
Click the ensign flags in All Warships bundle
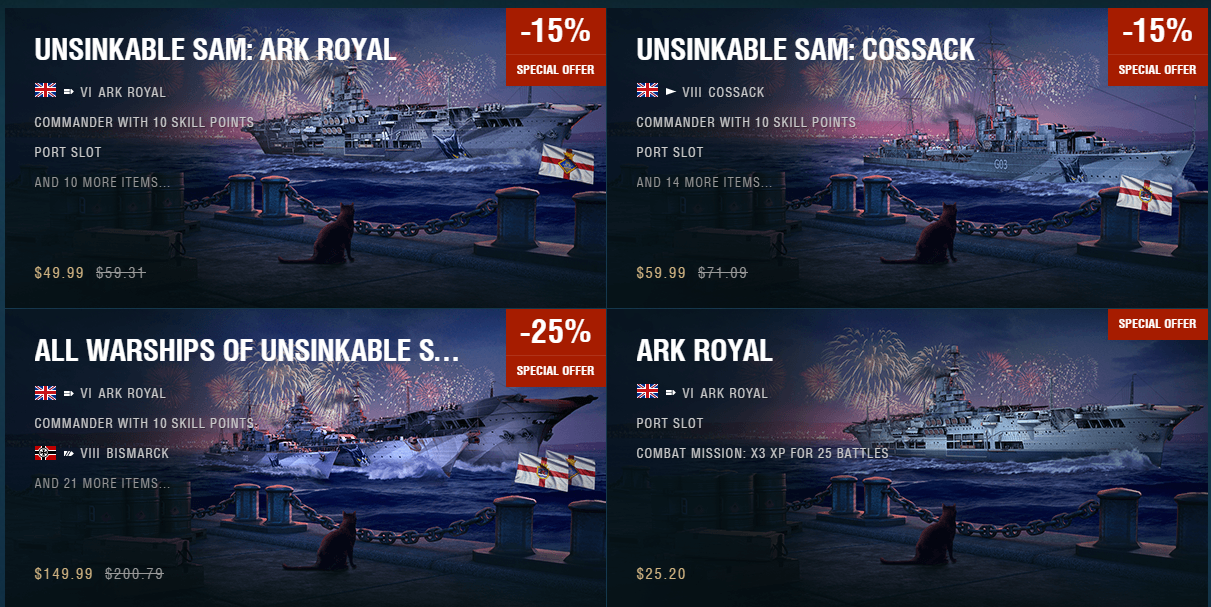point(555,470)
